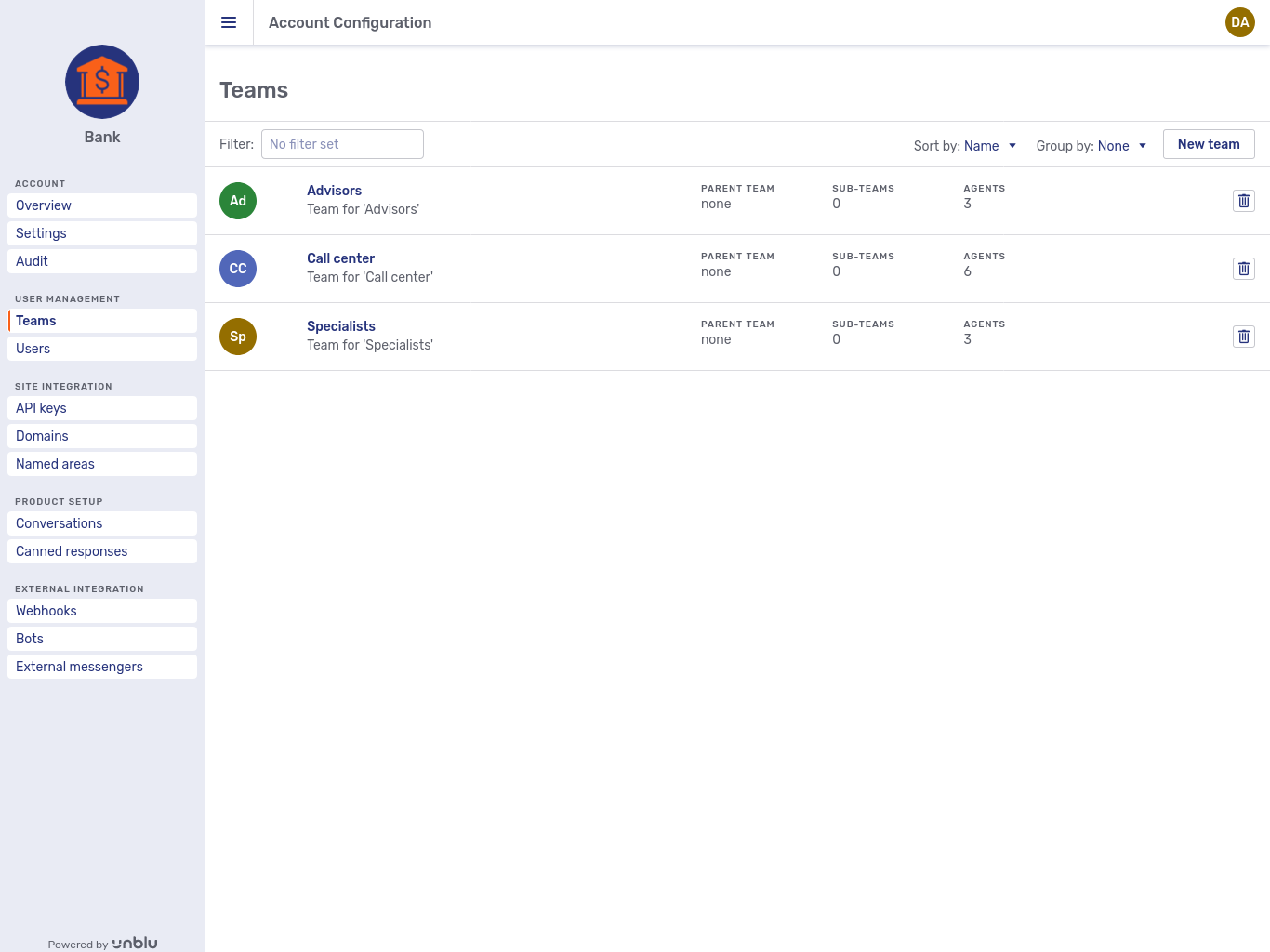Screen dimensions: 1270x952
Task: Click the 'CC' Call center team avatar
Action: [237, 268]
